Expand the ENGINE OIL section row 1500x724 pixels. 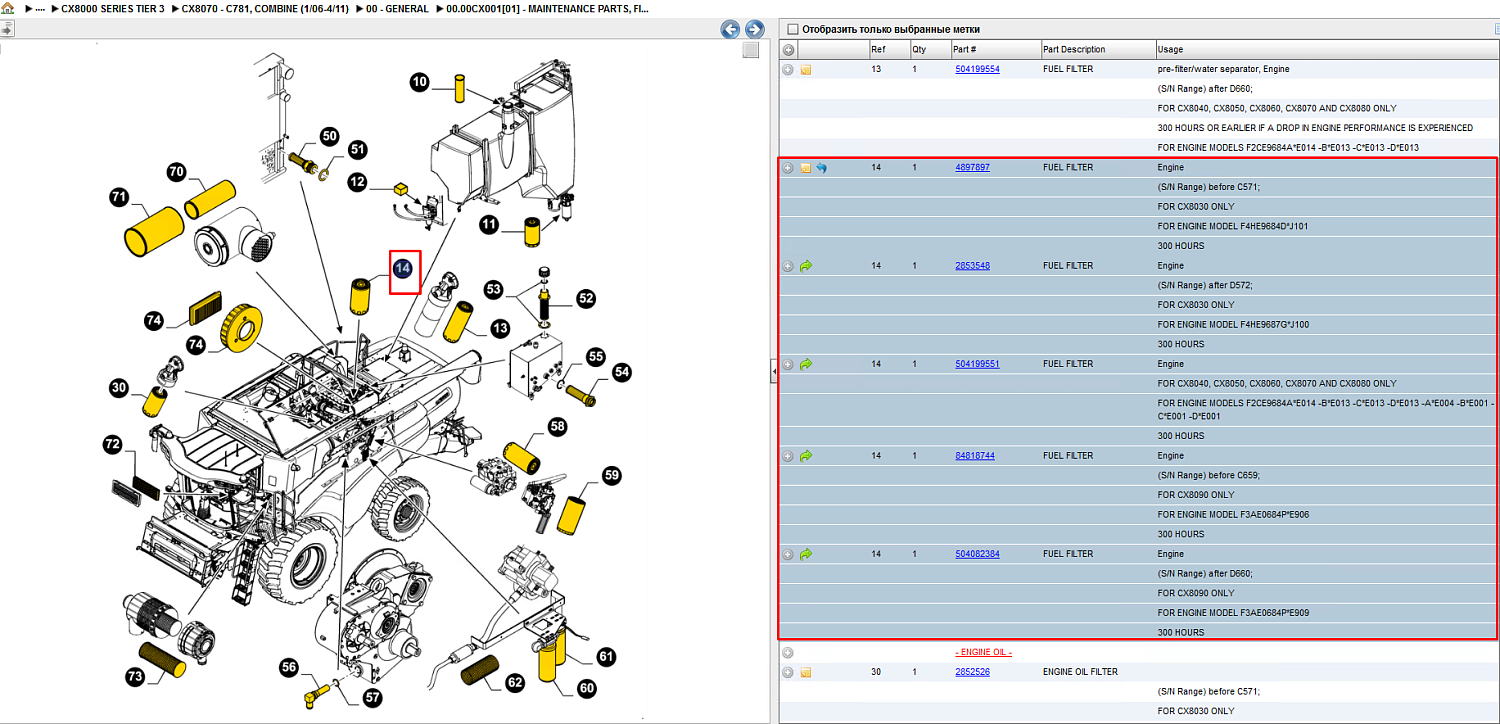coord(788,653)
